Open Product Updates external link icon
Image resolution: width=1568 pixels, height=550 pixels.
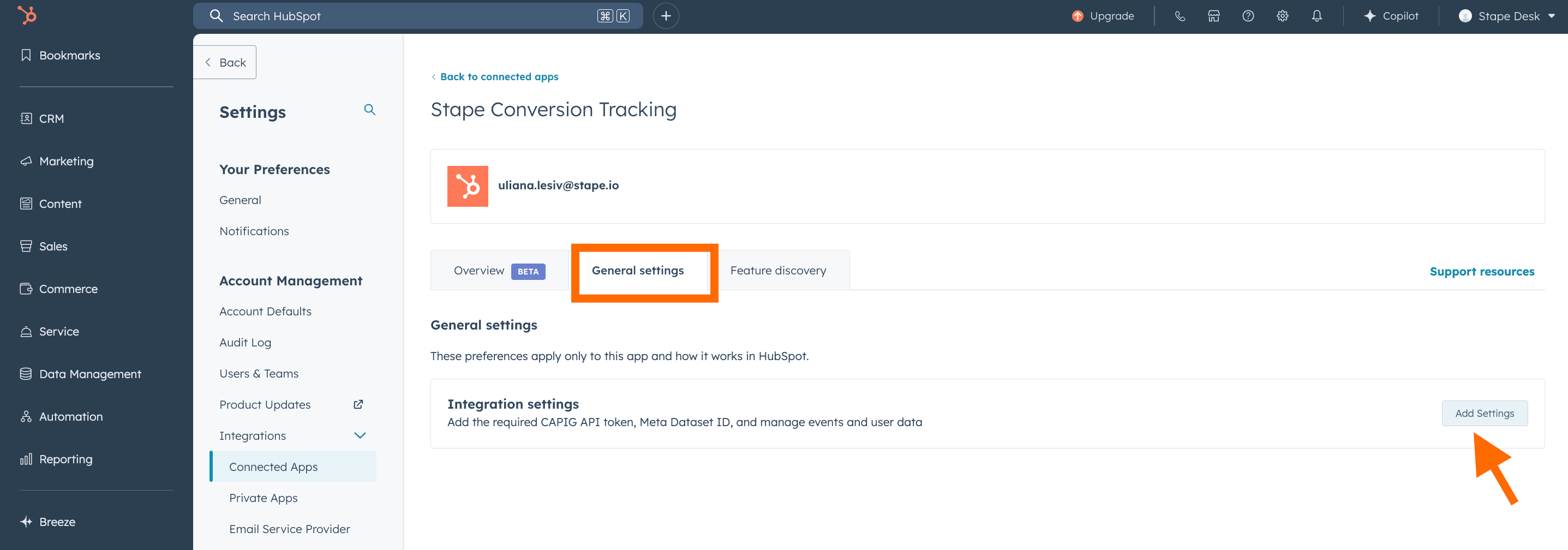coord(358,404)
